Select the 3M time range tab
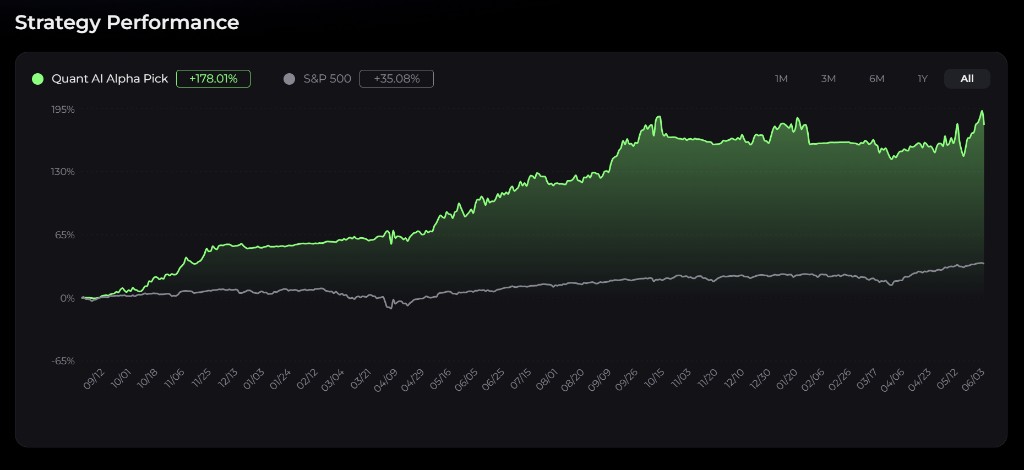The height and width of the screenshot is (470, 1024). (828, 79)
